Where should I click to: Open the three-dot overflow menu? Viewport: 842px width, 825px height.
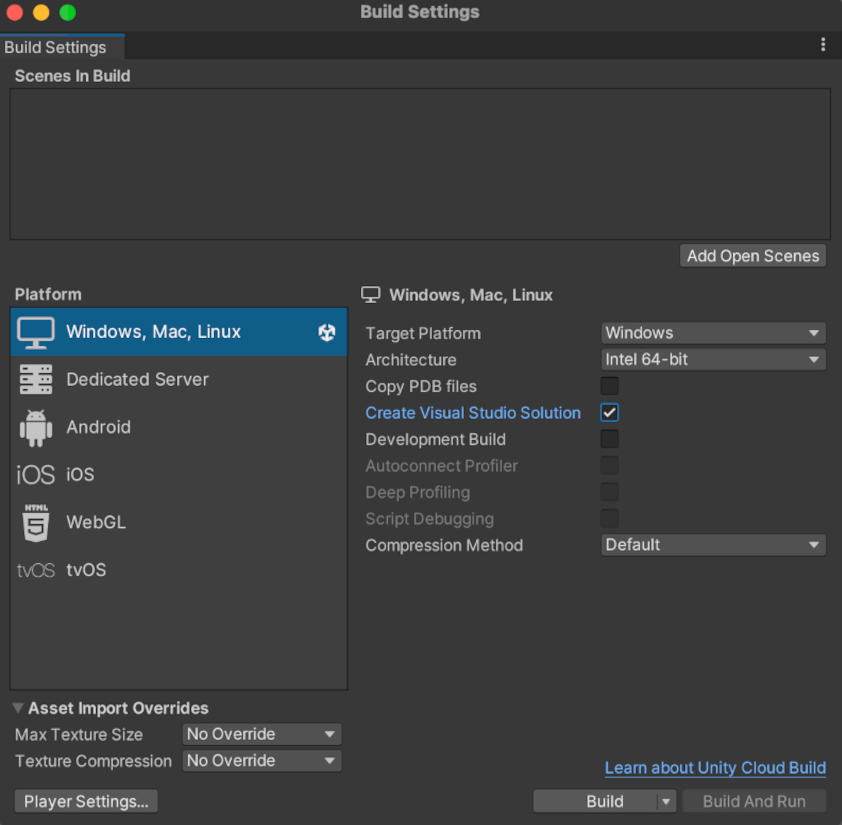pyautogui.click(x=823, y=44)
